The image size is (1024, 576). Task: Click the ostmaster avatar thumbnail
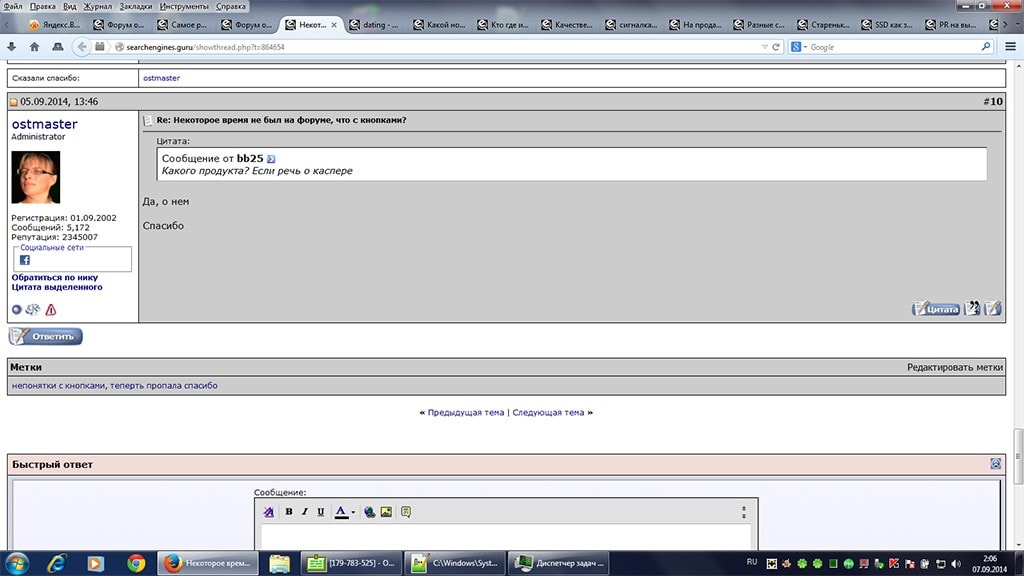[x=35, y=177]
